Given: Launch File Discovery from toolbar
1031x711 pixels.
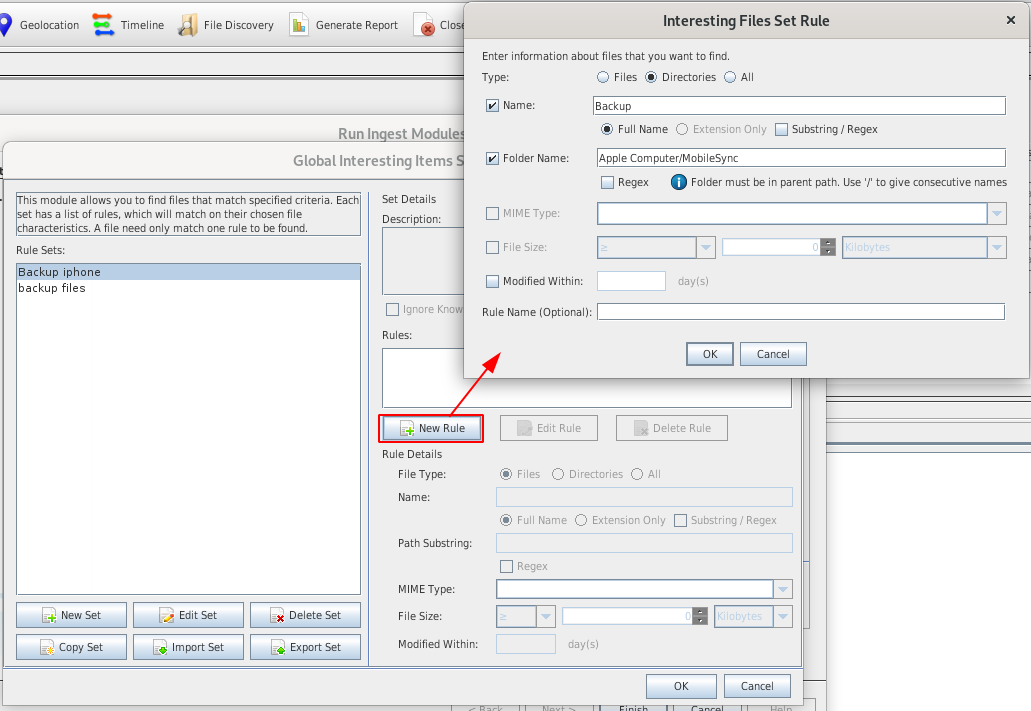Looking at the screenshot, I should pos(226,25).
